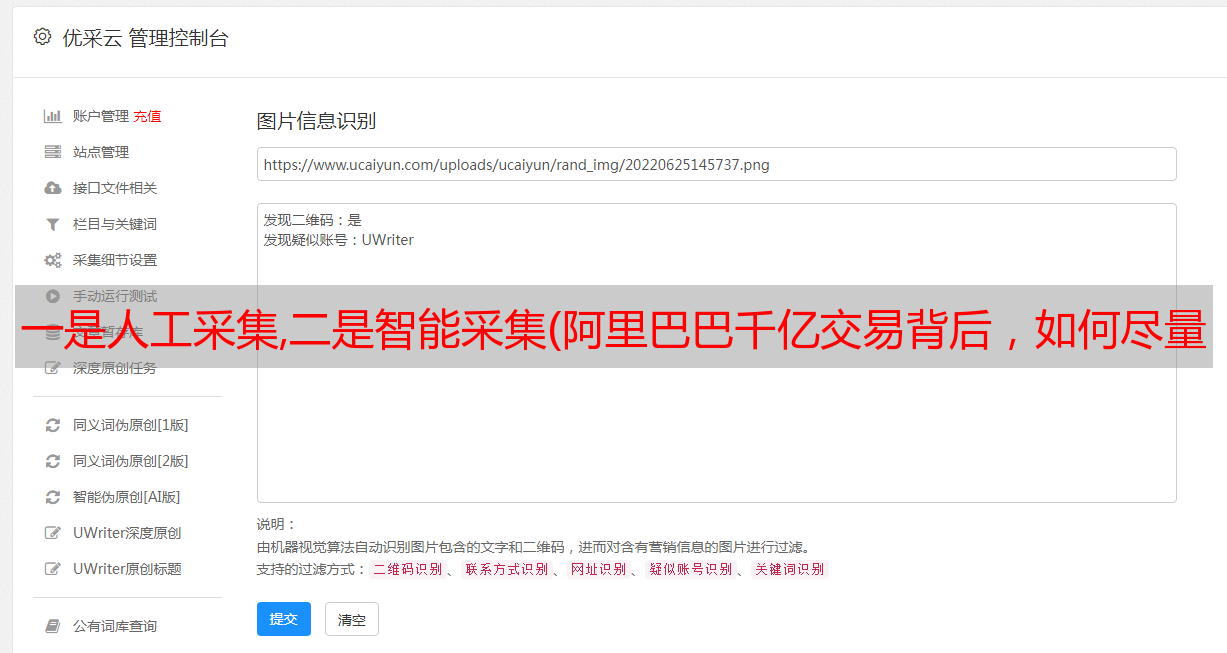Click the 疑似账号识别 tag
Screen dimensions: 1227x653
[690, 569]
